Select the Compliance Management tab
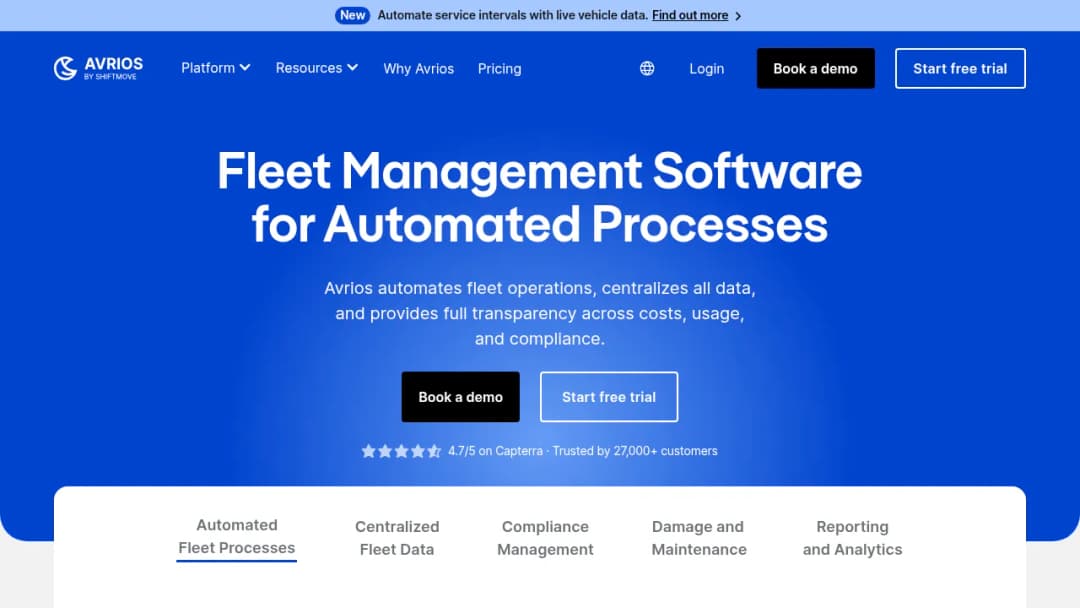 pos(545,538)
